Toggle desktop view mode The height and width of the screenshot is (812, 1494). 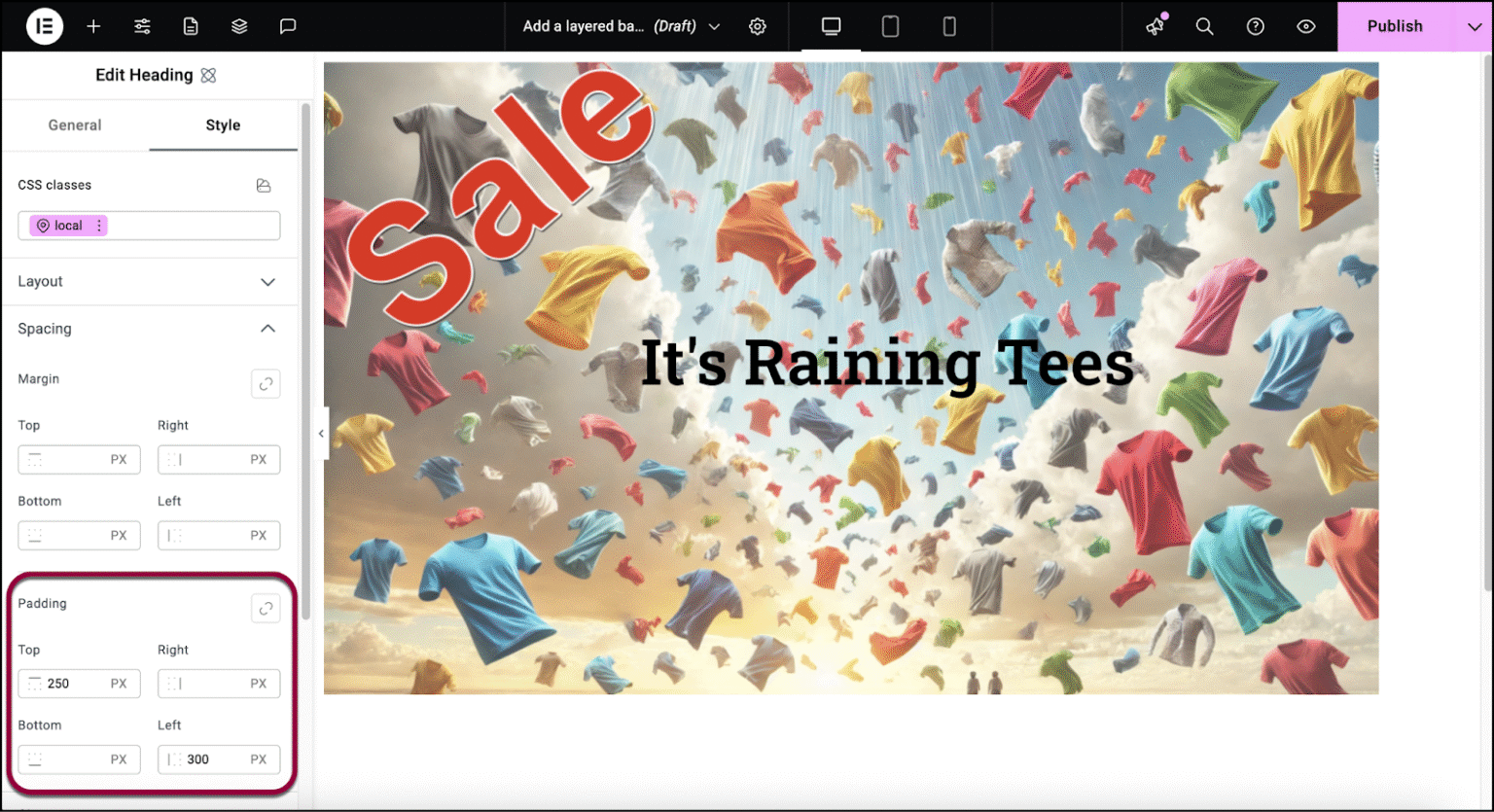click(x=830, y=26)
